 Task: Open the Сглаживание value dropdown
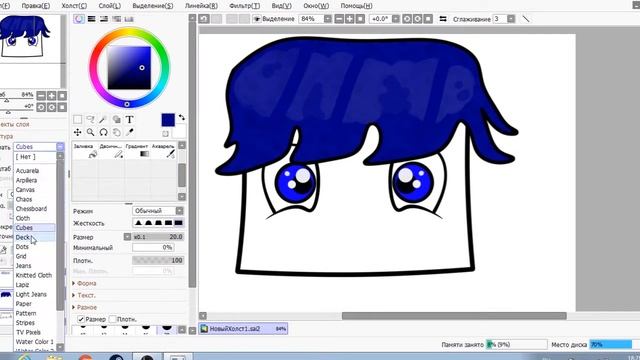tap(511, 19)
